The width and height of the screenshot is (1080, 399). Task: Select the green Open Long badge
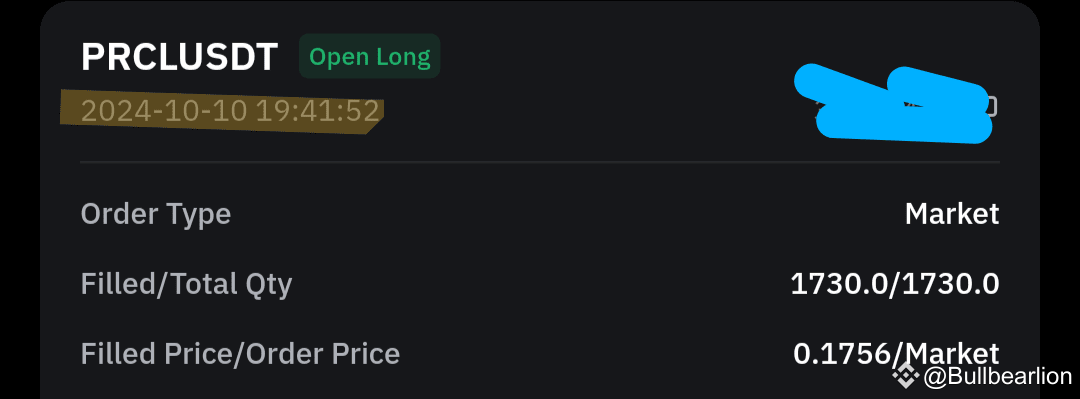point(370,56)
